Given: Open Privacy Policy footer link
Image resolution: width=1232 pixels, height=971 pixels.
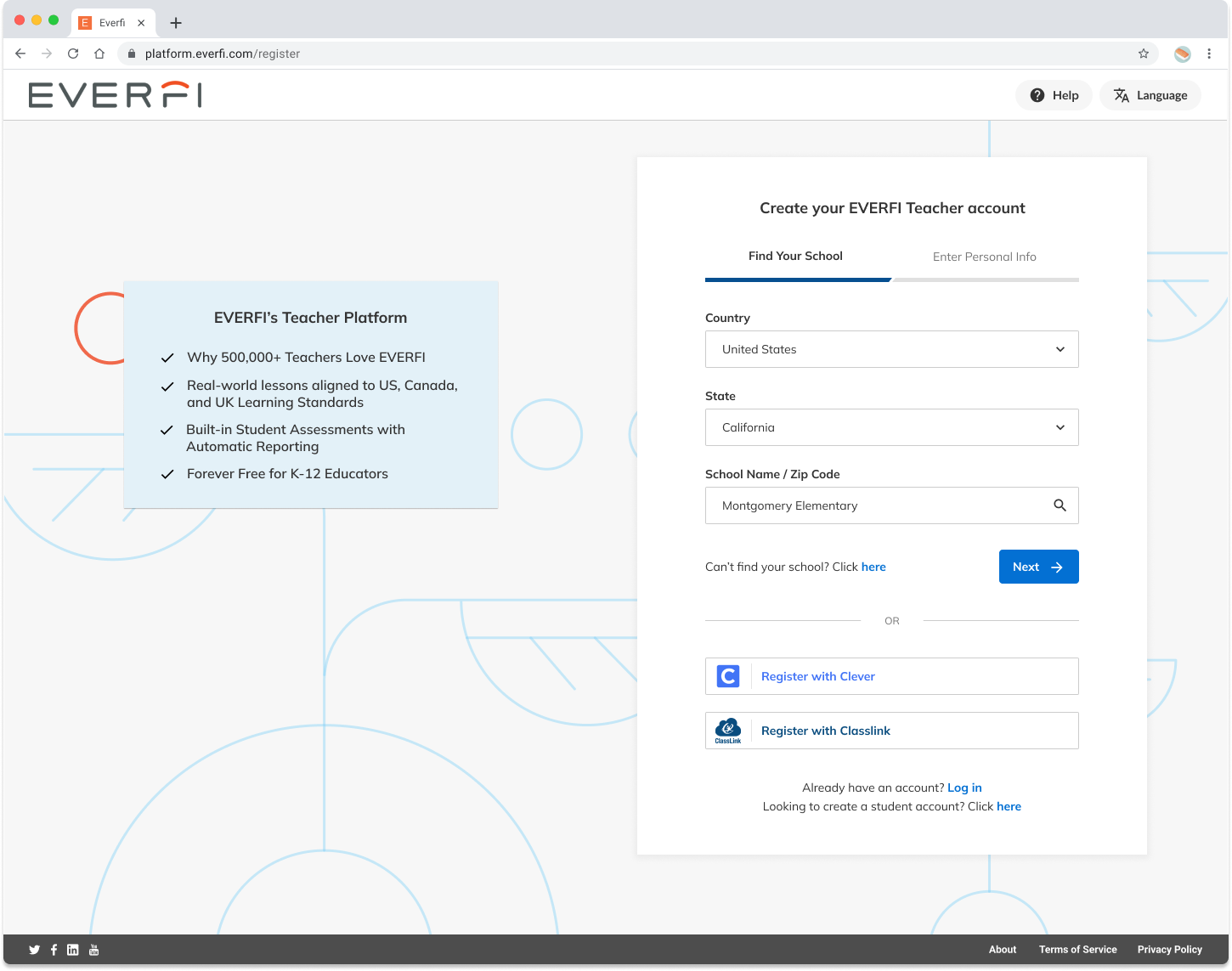Looking at the screenshot, I should click(x=1169, y=950).
